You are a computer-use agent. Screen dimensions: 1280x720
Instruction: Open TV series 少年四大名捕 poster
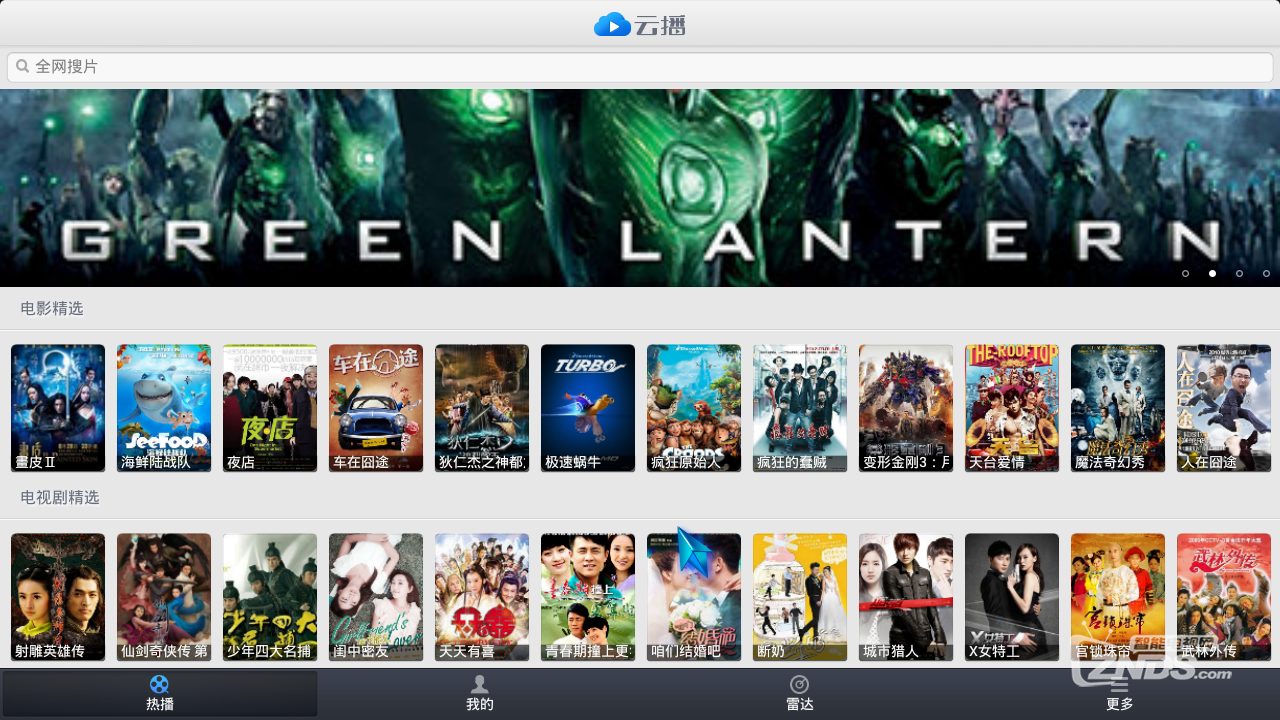point(270,597)
